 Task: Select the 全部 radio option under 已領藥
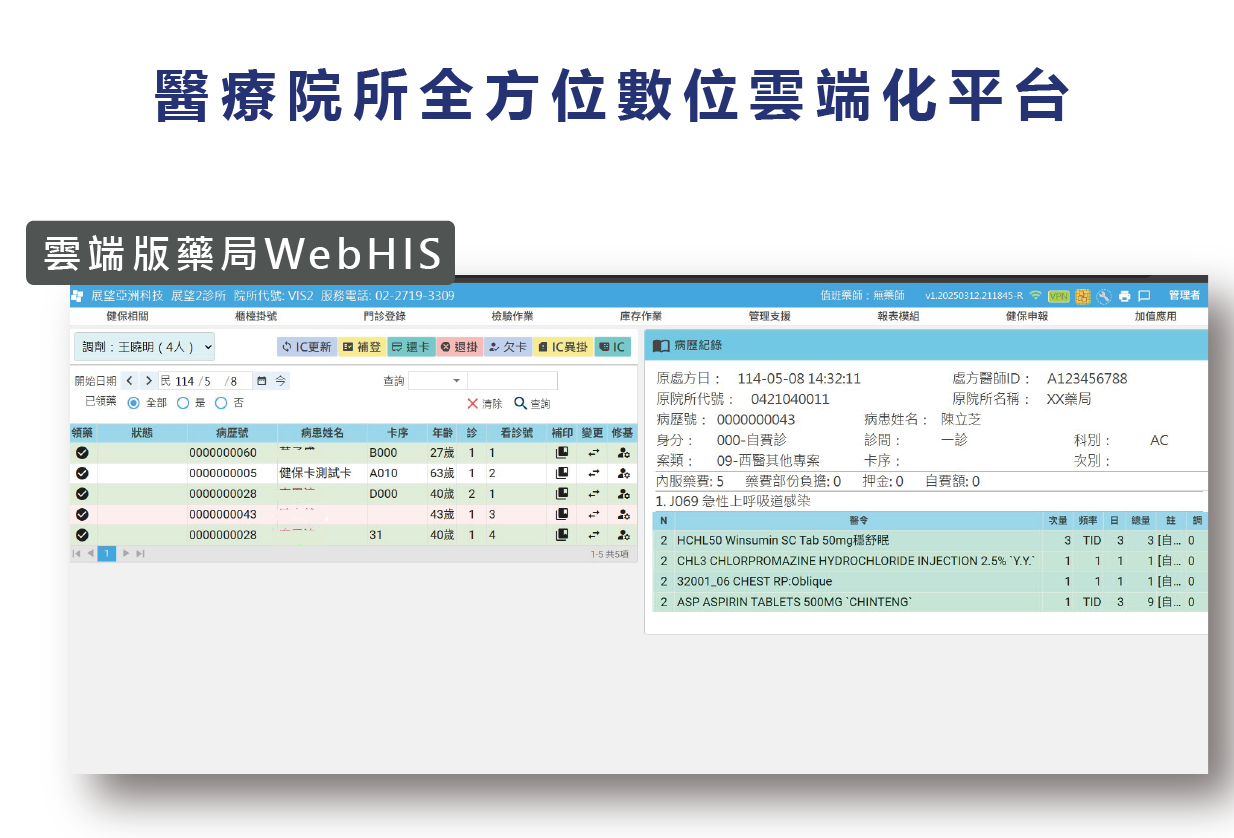click(x=133, y=403)
